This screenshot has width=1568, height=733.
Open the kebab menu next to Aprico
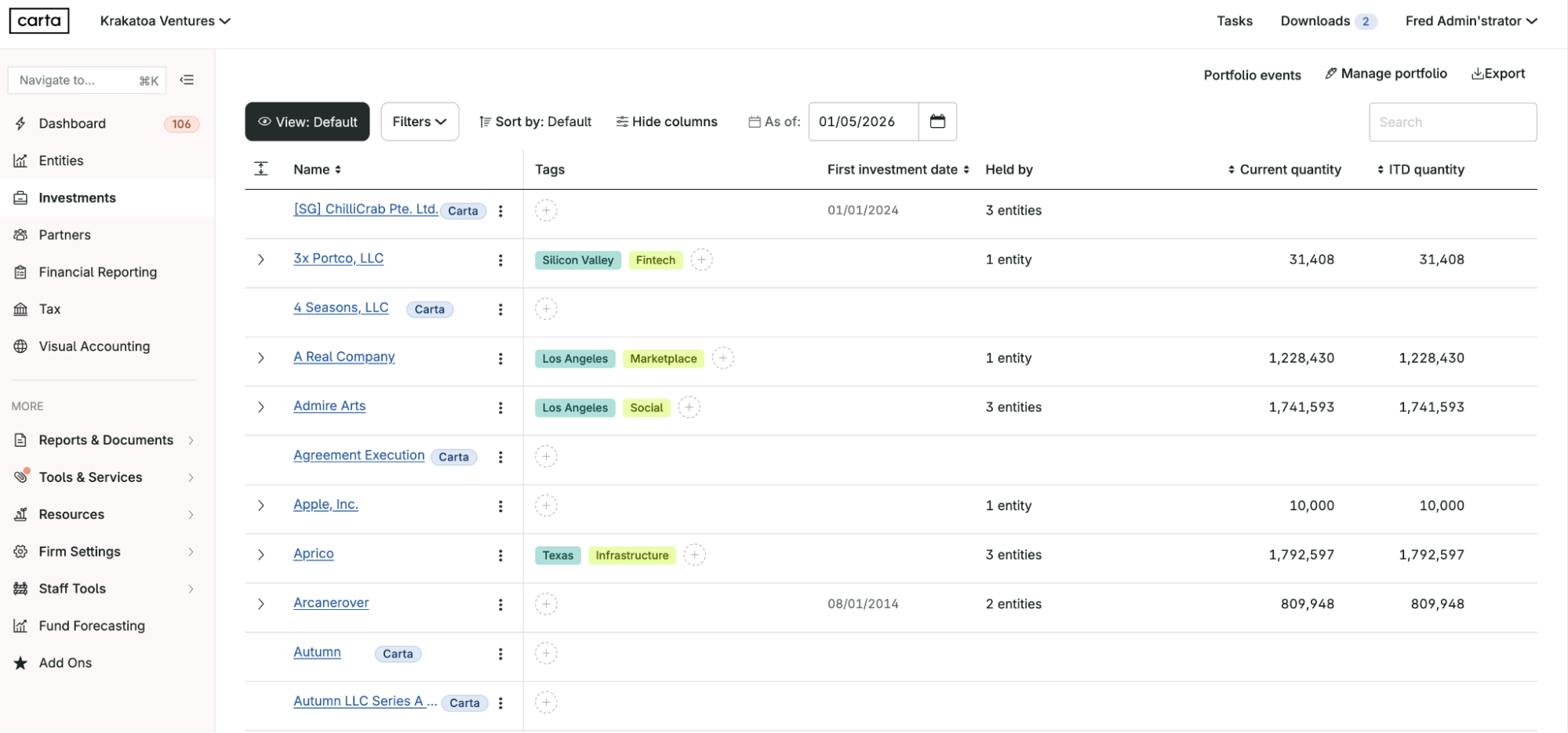500,555
